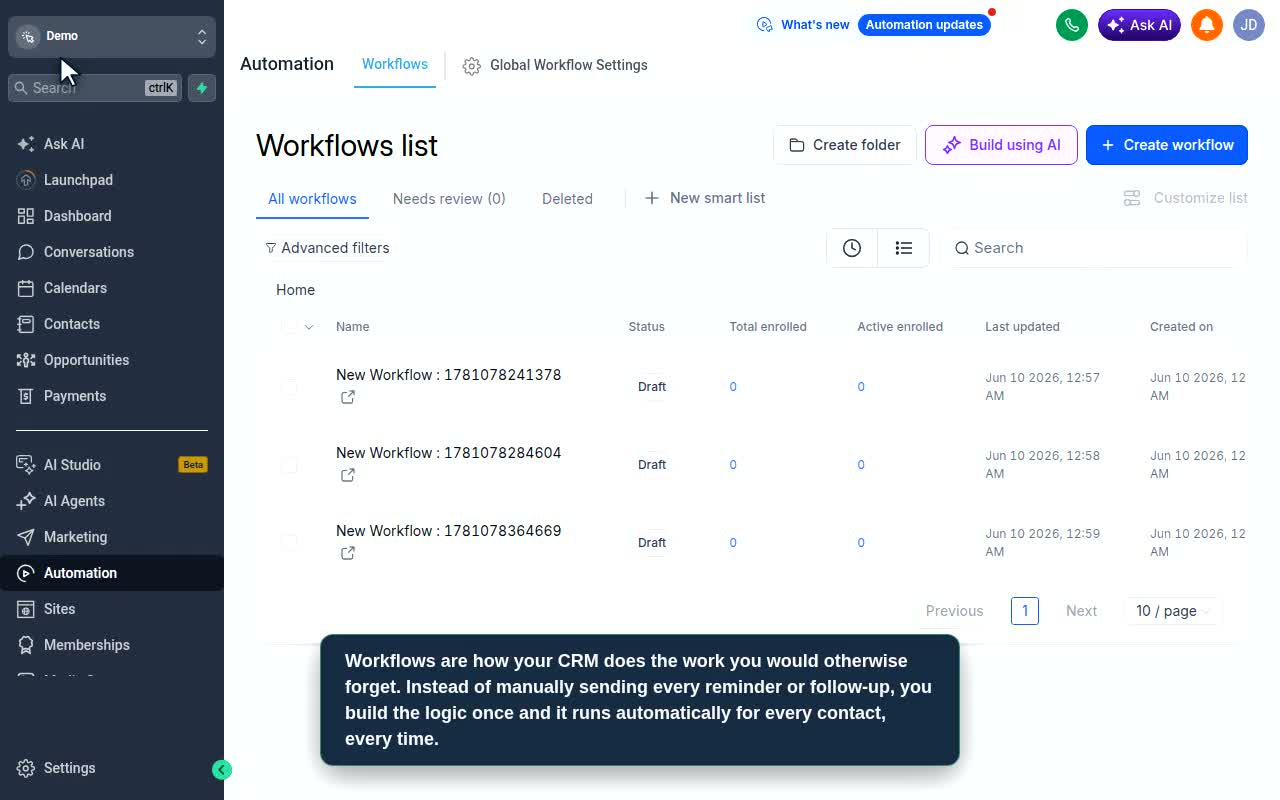
Task: Select checkbox for Workflow 1781078284604
Action: point(289,465)
